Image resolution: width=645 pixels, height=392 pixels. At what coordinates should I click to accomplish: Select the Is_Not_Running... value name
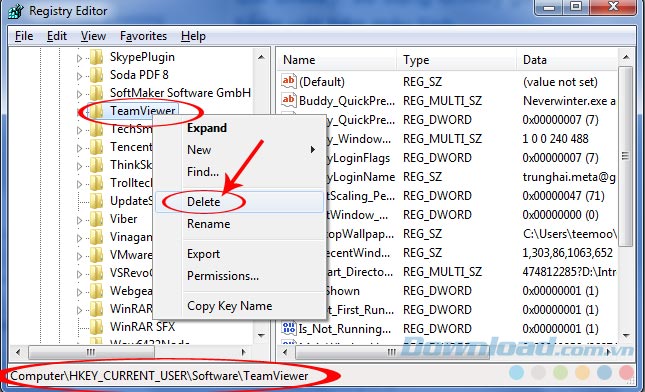(345, 329)
